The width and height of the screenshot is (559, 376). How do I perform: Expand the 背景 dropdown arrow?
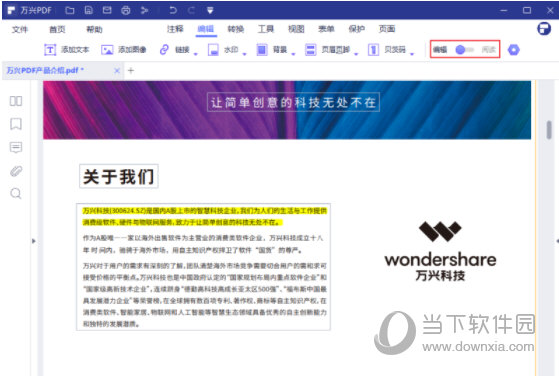pyautogui.click(x=293, y=54)
